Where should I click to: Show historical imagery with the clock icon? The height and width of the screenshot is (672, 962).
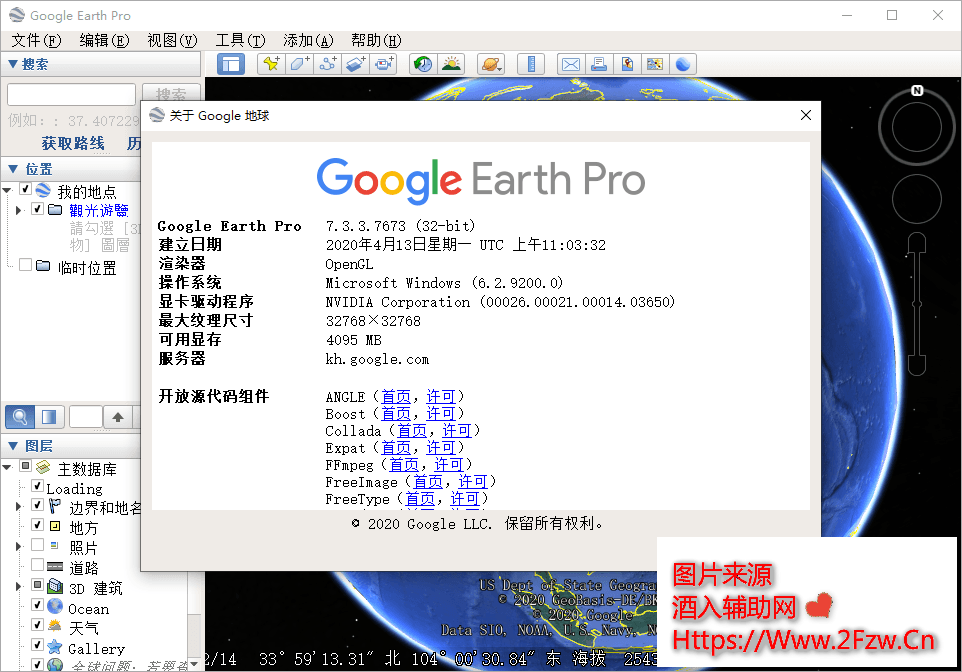[x=423, y=64]
